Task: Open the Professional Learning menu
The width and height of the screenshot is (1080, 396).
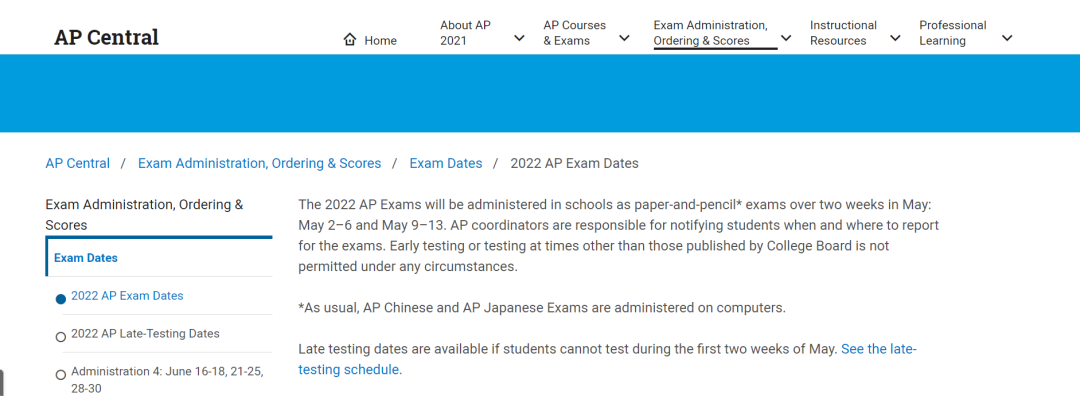Action: pos(953,33)
